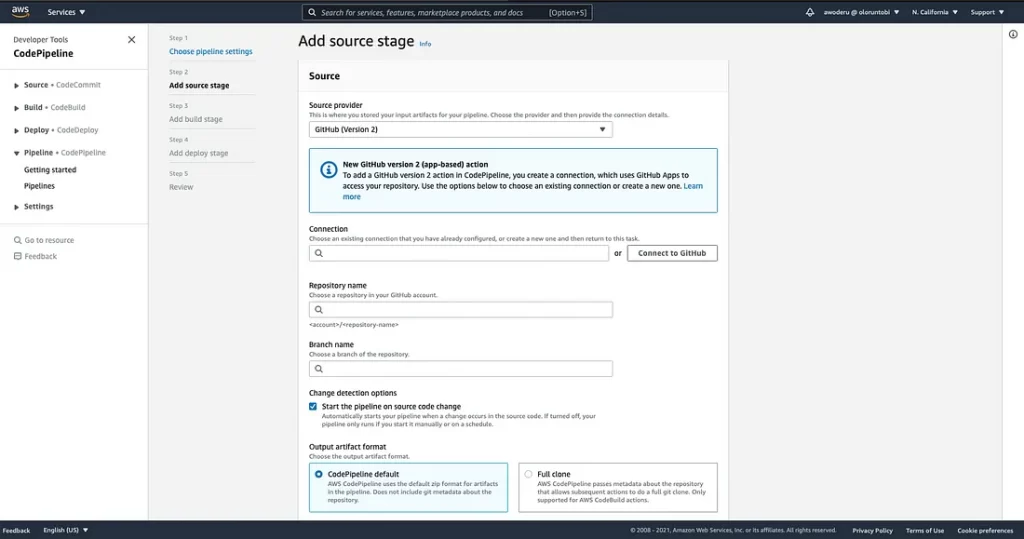Open the notifications bell icon
Viewport: 1024px width, 539px height.
click(x=810, y=12)
